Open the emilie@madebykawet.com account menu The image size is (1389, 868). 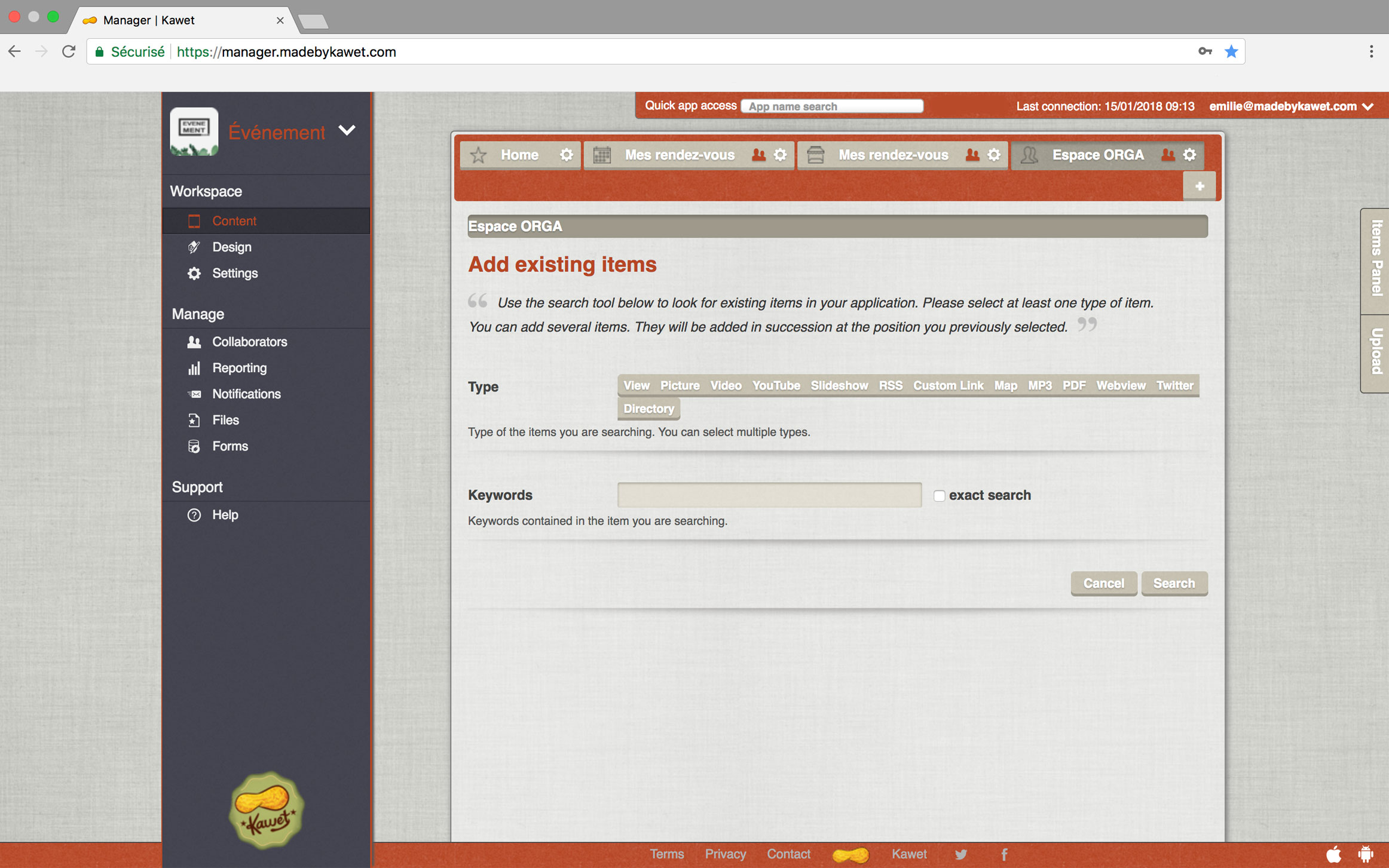pyautogui.click(x=1290, y=106)
